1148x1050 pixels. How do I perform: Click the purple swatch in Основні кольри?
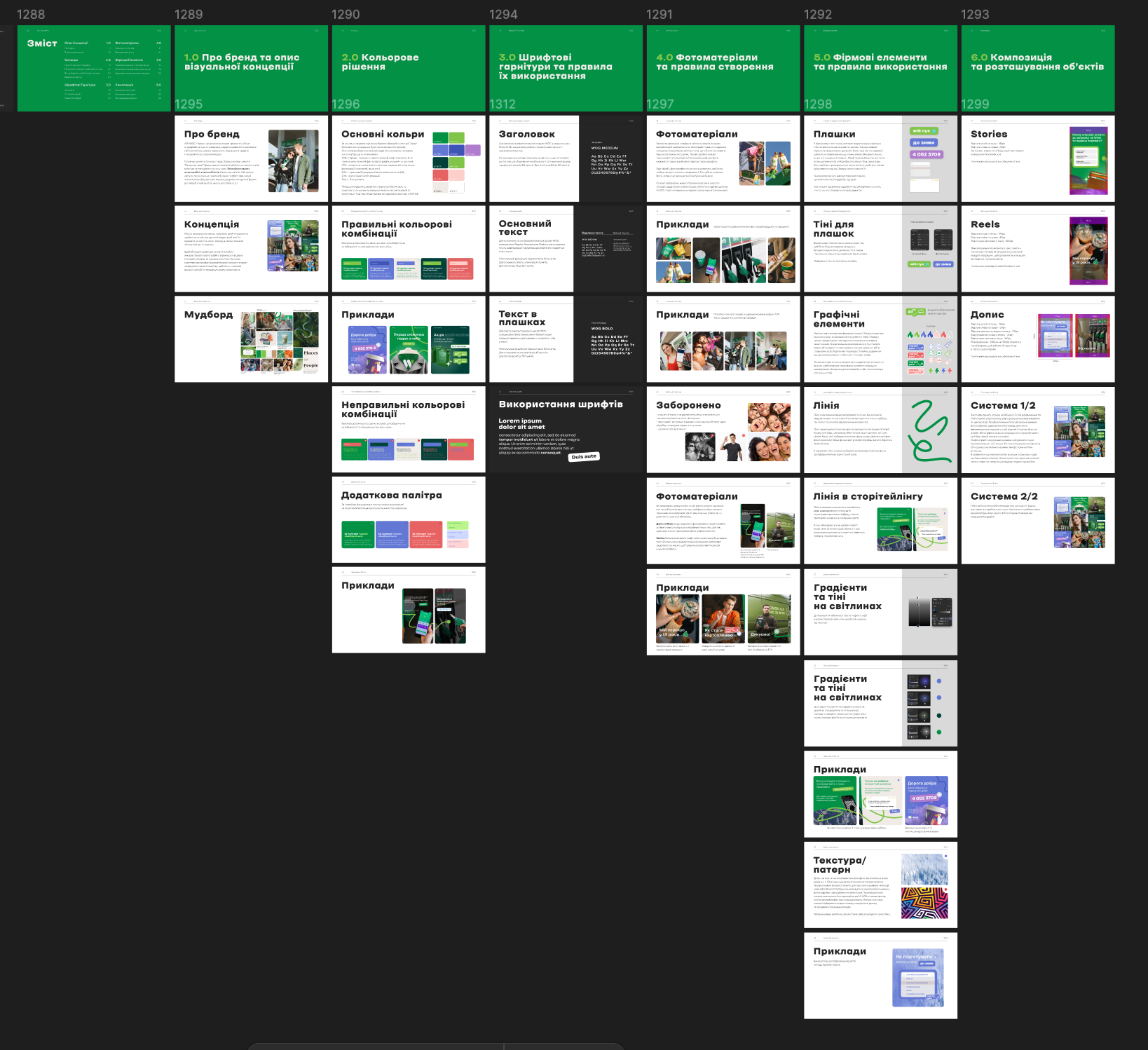(473, 150)
